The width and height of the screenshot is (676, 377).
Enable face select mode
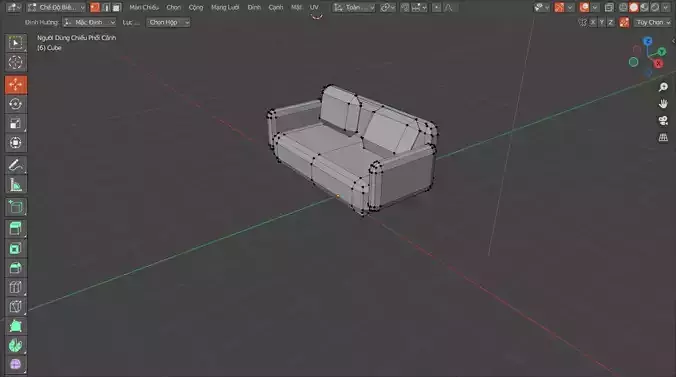(116, 7)
